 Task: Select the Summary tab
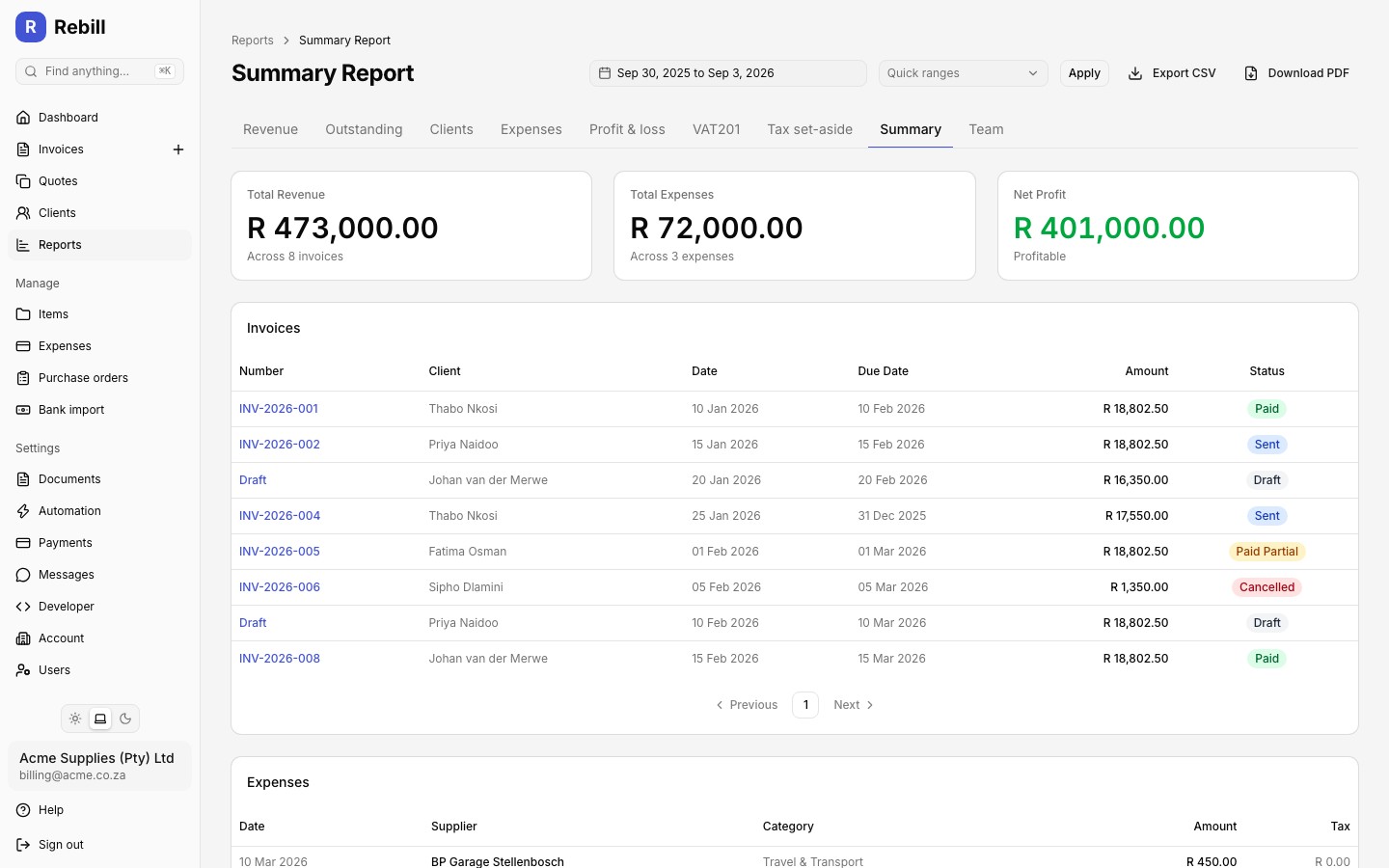pyautogui.click(x=911, y=129)
